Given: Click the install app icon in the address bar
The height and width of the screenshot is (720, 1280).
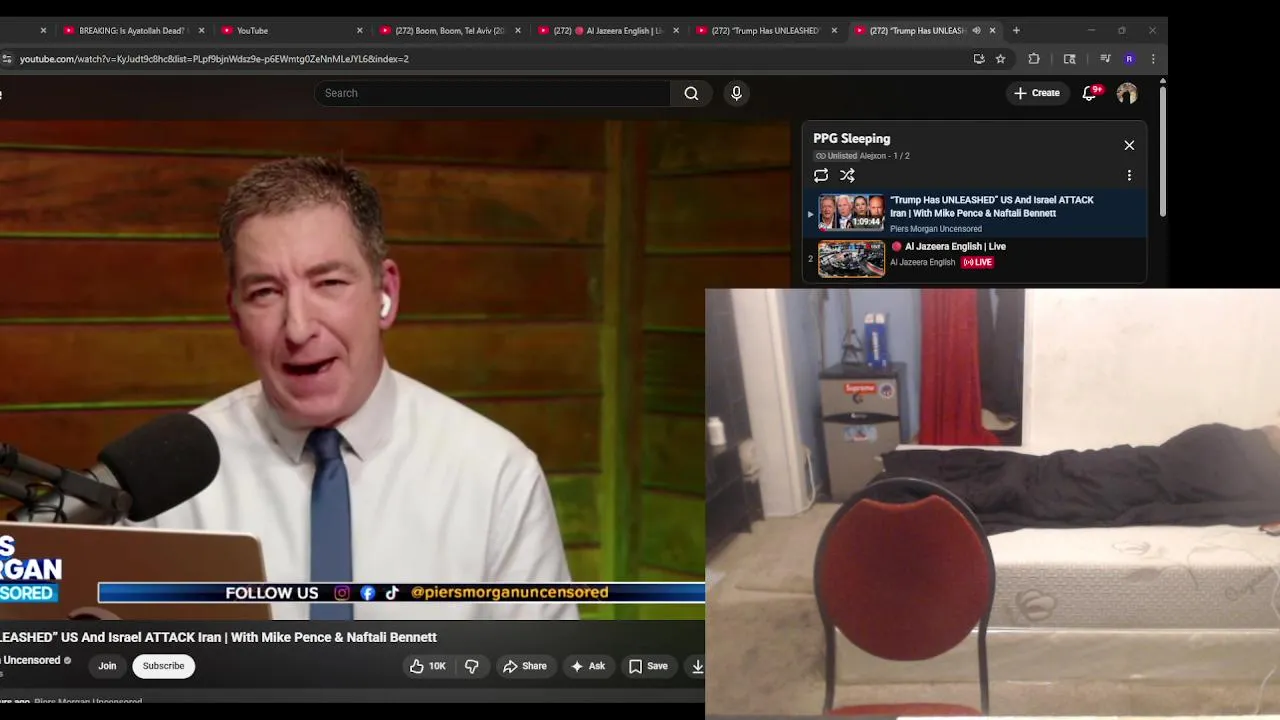Looking at the screenshot, I should pyautogui.click(x=979, y=59).
